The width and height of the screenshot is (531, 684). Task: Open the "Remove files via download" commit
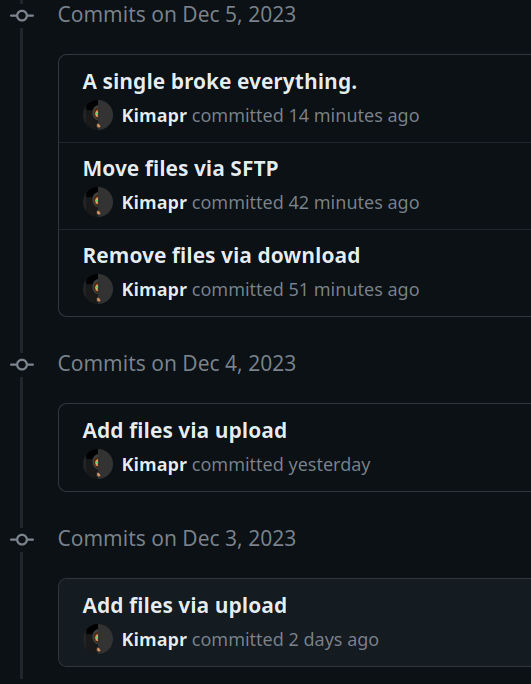coord(221,256)
